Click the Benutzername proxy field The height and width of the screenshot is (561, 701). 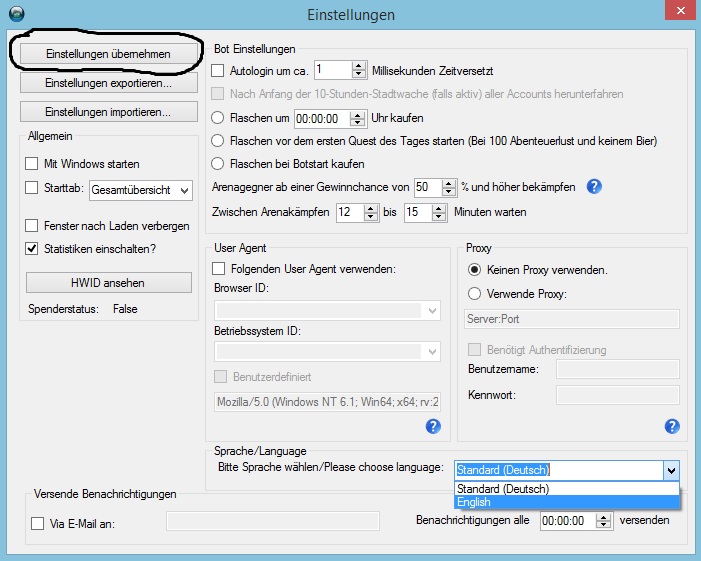click(x=618, y=369)
